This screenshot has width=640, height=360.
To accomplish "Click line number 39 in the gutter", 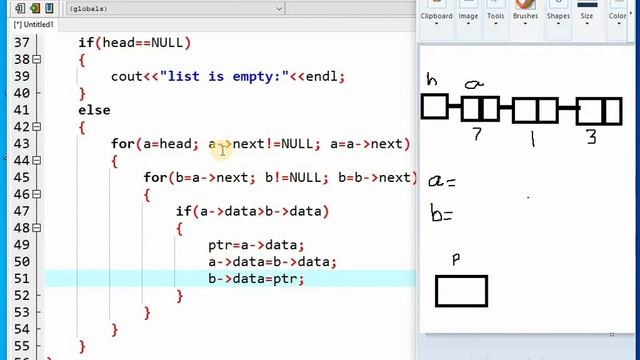I will click(x=22, y=76).
